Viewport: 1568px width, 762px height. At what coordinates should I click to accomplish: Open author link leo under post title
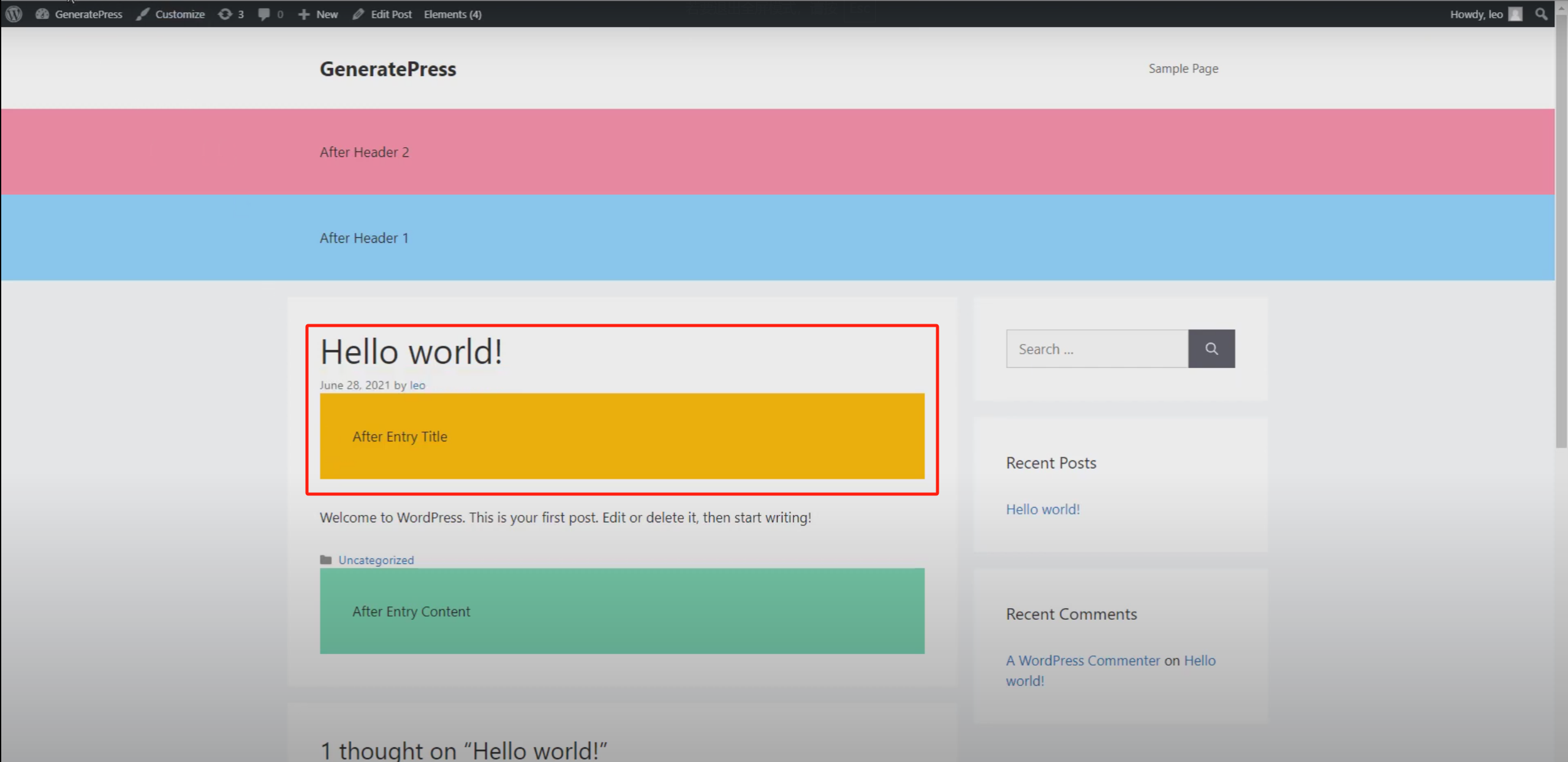click(417, 385)
